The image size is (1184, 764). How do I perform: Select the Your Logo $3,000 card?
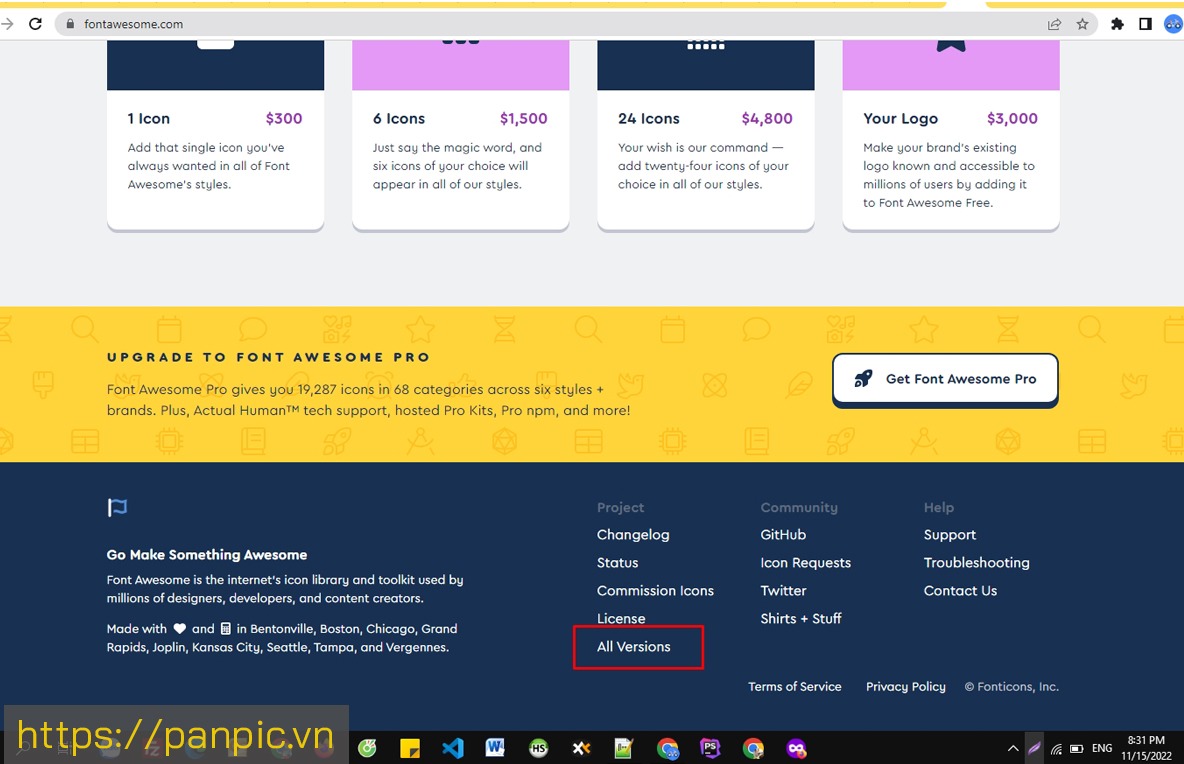pyautogui.click(x=951, y=136)
